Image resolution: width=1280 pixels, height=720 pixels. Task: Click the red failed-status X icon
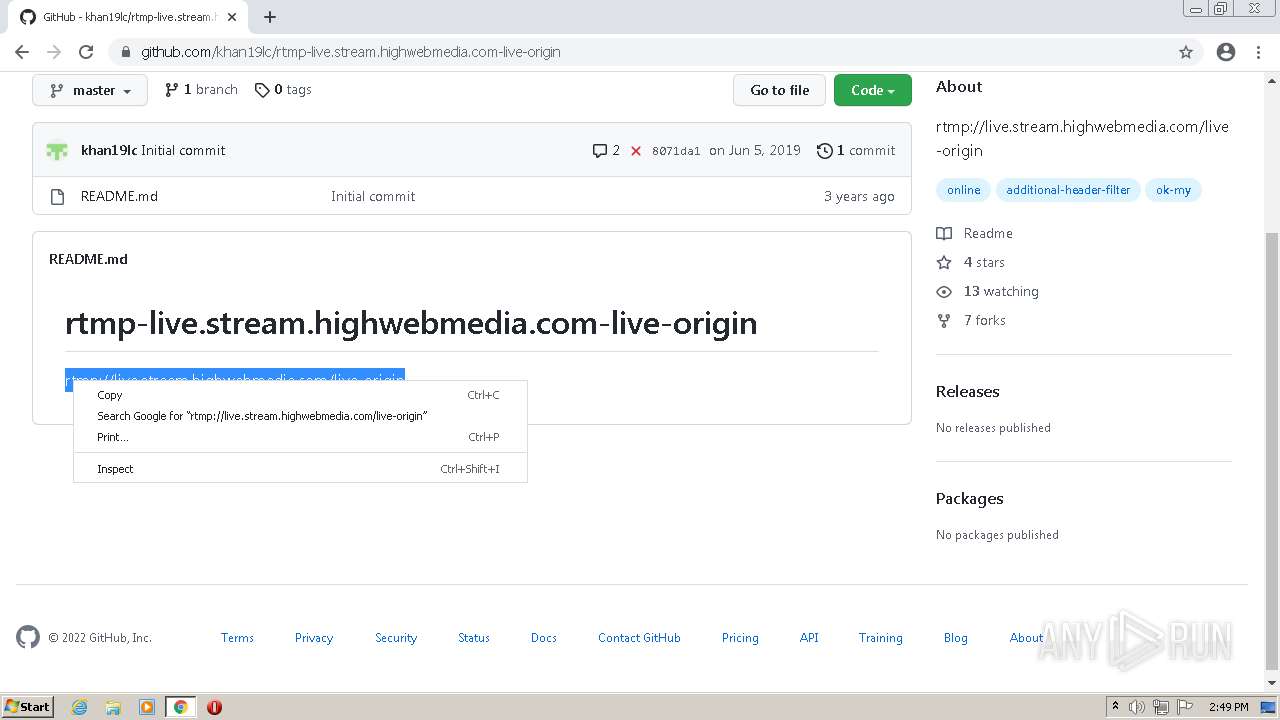[x=636, y=151]
